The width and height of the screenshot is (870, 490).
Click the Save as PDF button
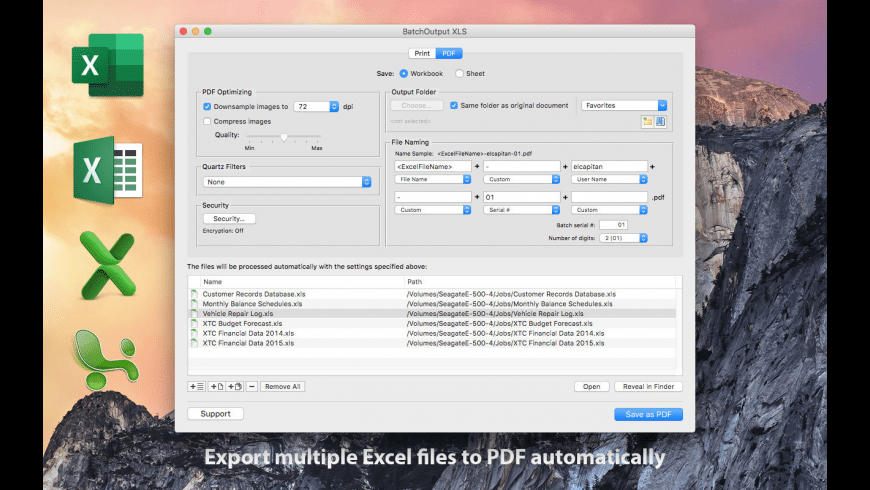pos(648,414)
